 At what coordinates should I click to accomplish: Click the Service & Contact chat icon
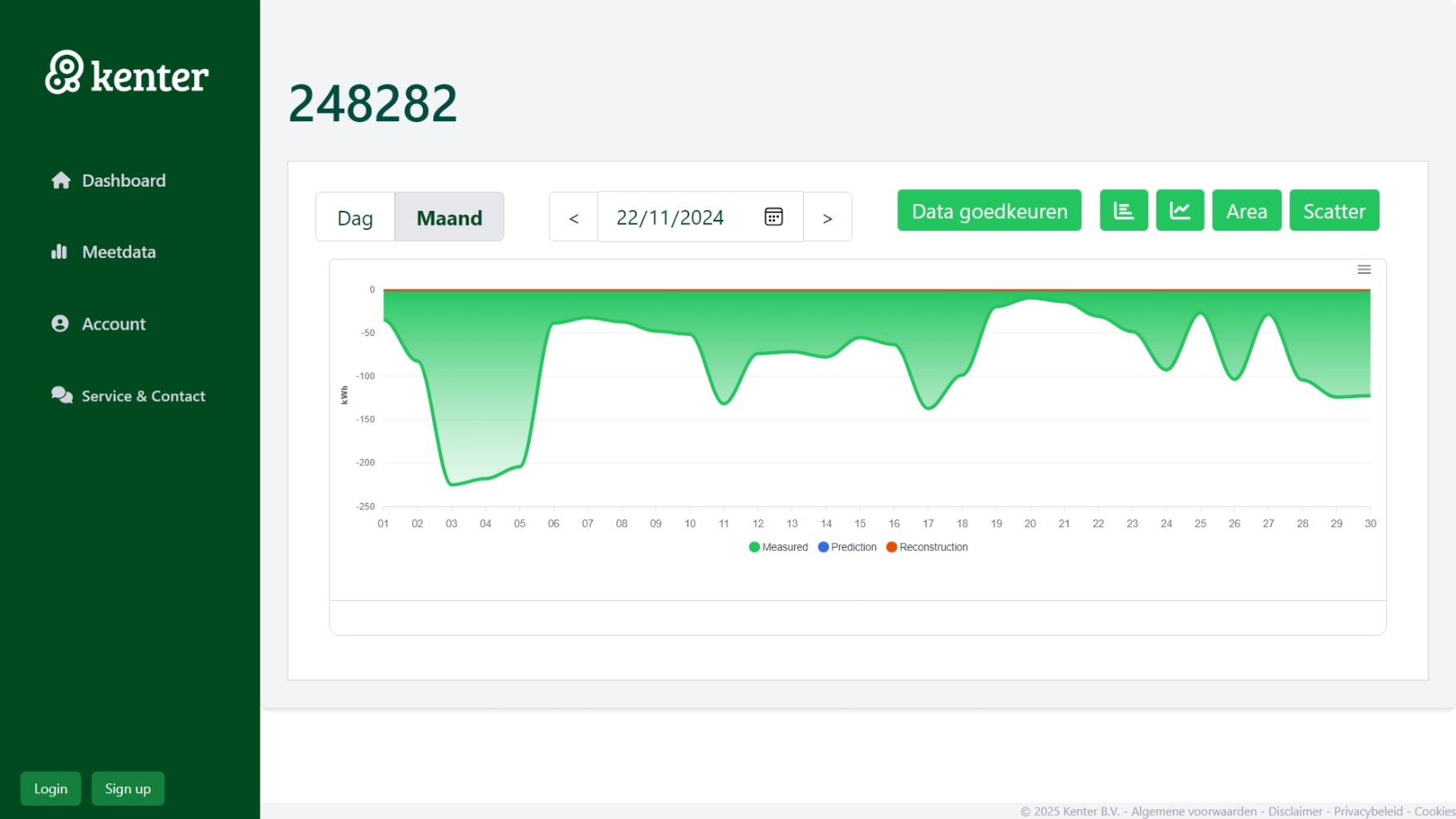60,396
